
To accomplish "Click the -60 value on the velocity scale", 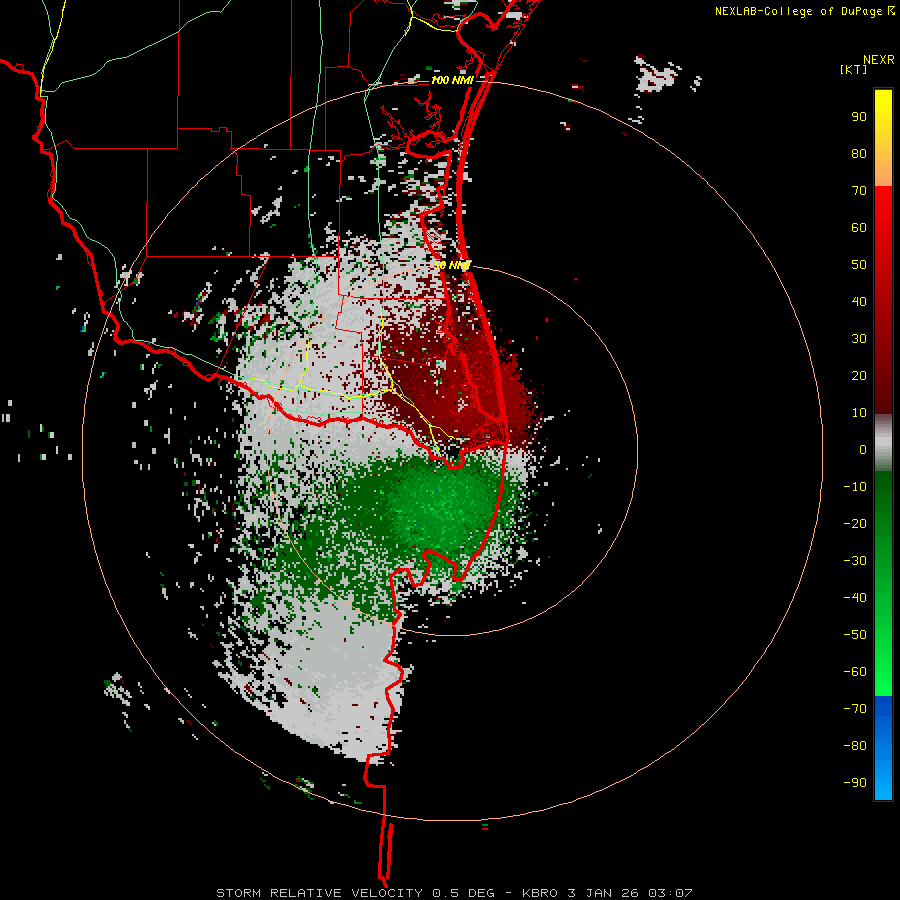I will pyautogui.click(x=855, y=672).
